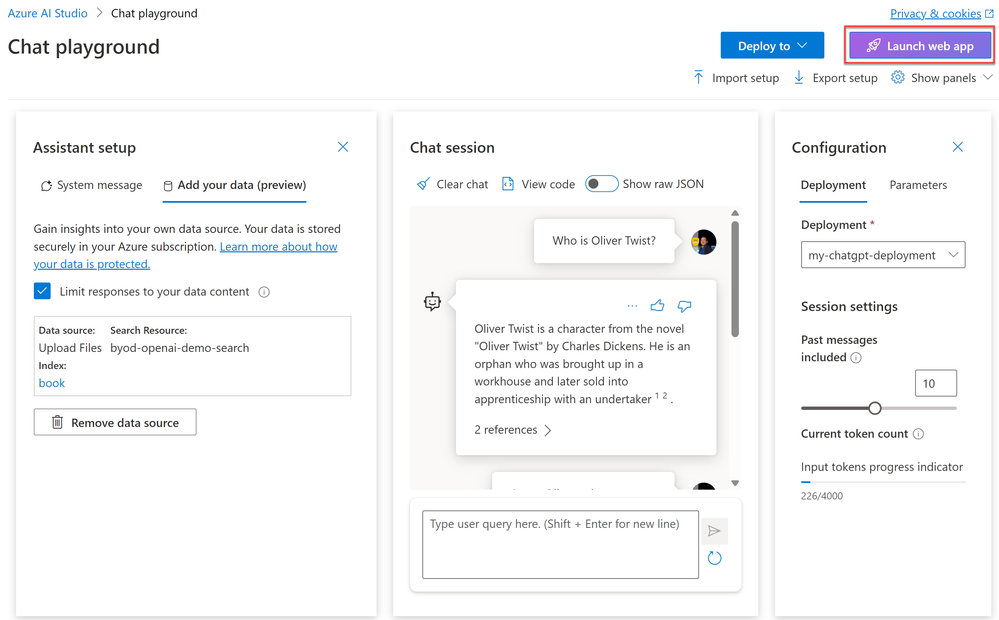Go to Azure AI Studio breadcrumb

[x=47, y=13]
